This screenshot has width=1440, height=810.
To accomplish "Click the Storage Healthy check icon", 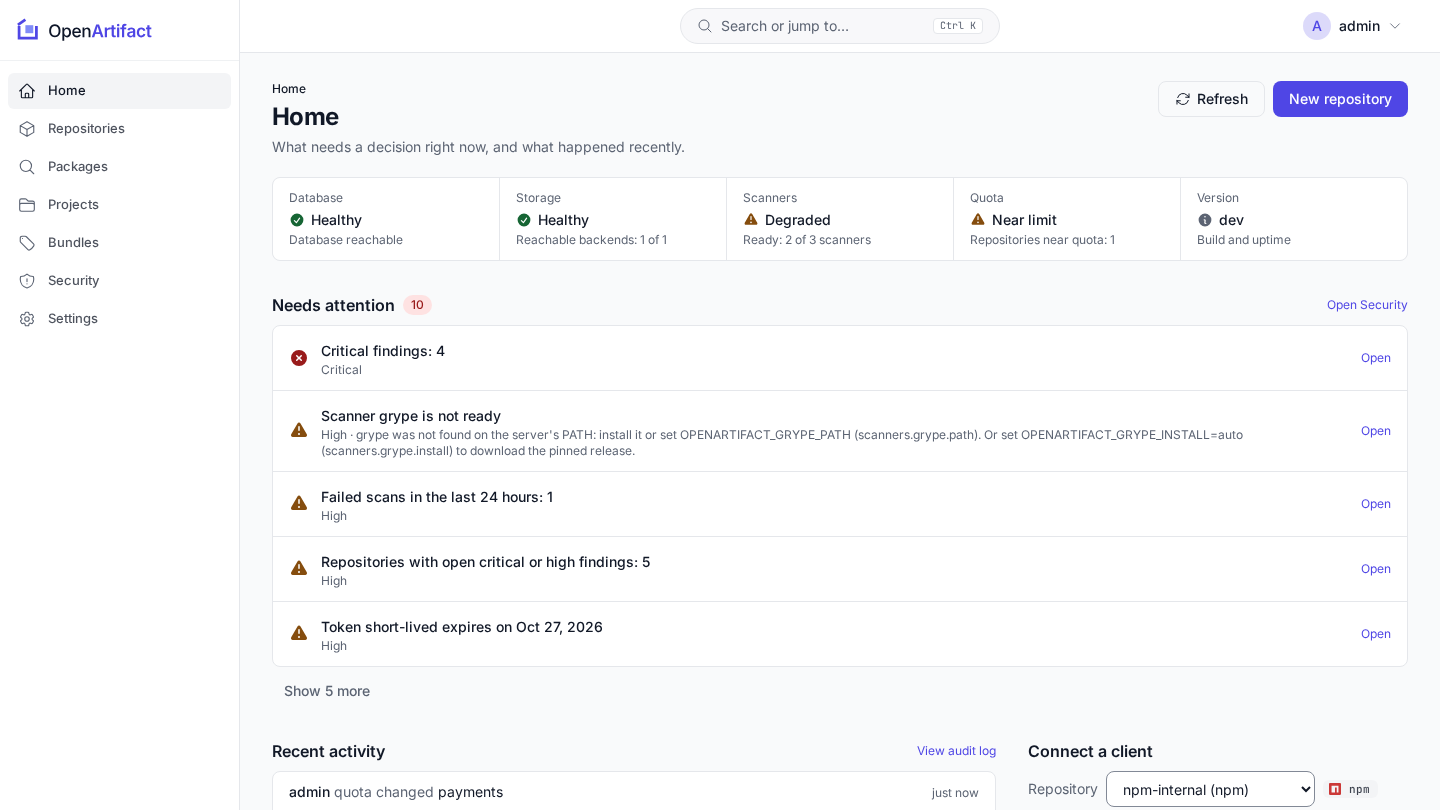I will tap(524, 220).
